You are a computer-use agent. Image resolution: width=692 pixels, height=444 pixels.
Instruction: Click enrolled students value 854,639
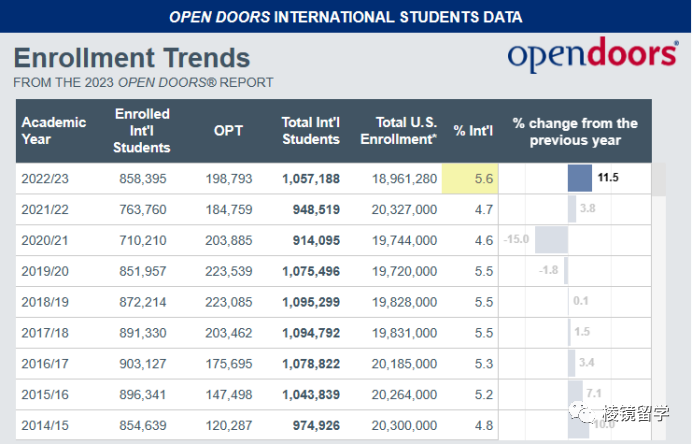tap(143, 425)
